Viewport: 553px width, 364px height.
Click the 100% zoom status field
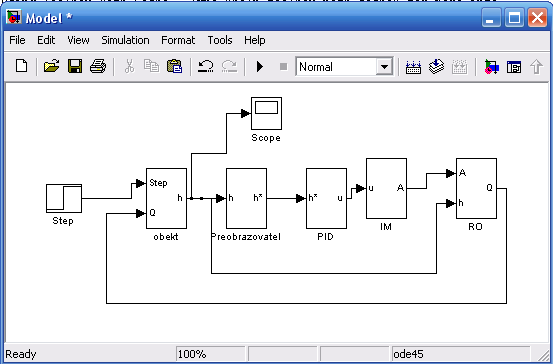(x=210, y=354)
